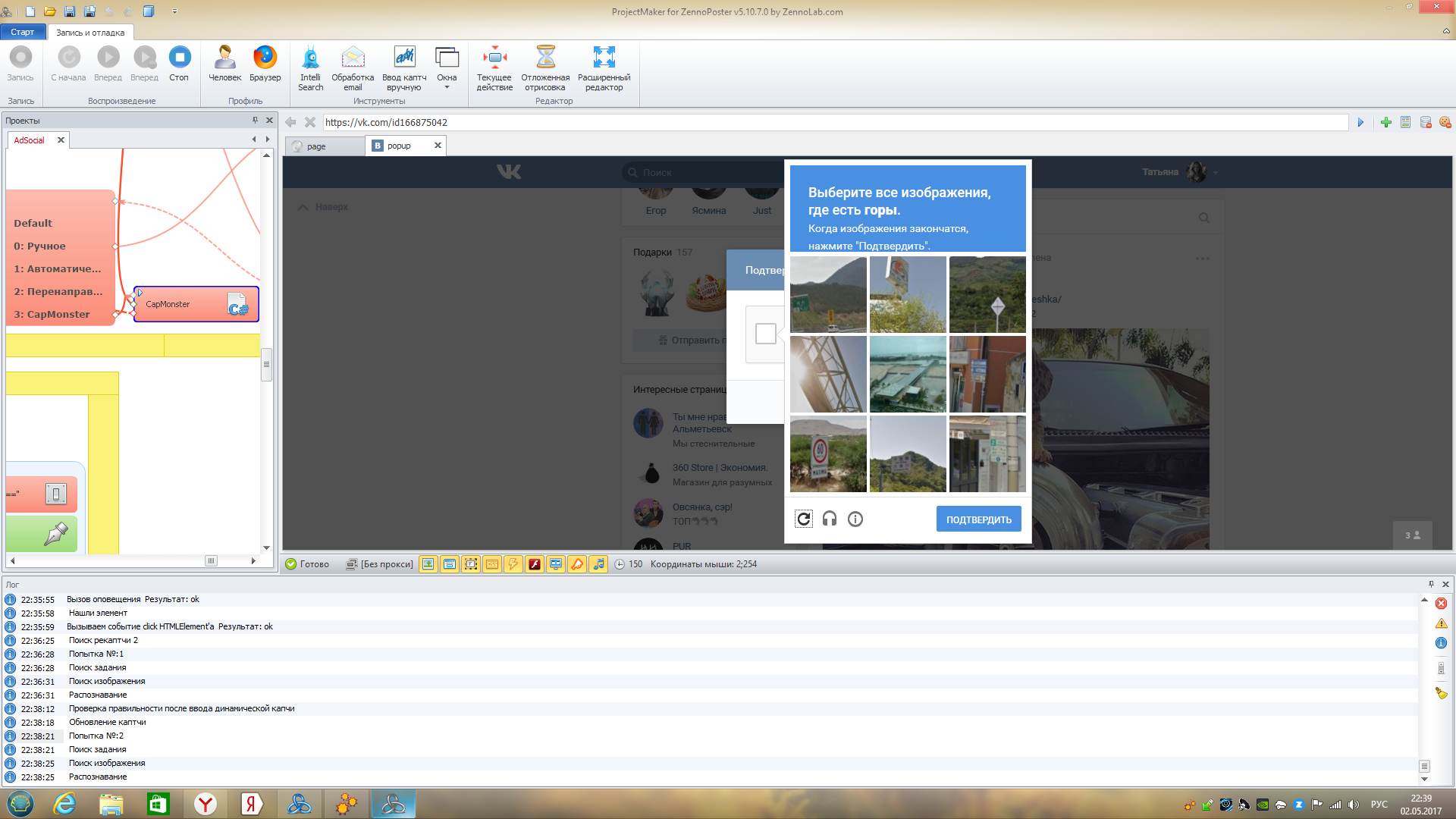Click the left panel's vertical scrollbar handle
This screenshot has height=819, width=1456.
266,364
